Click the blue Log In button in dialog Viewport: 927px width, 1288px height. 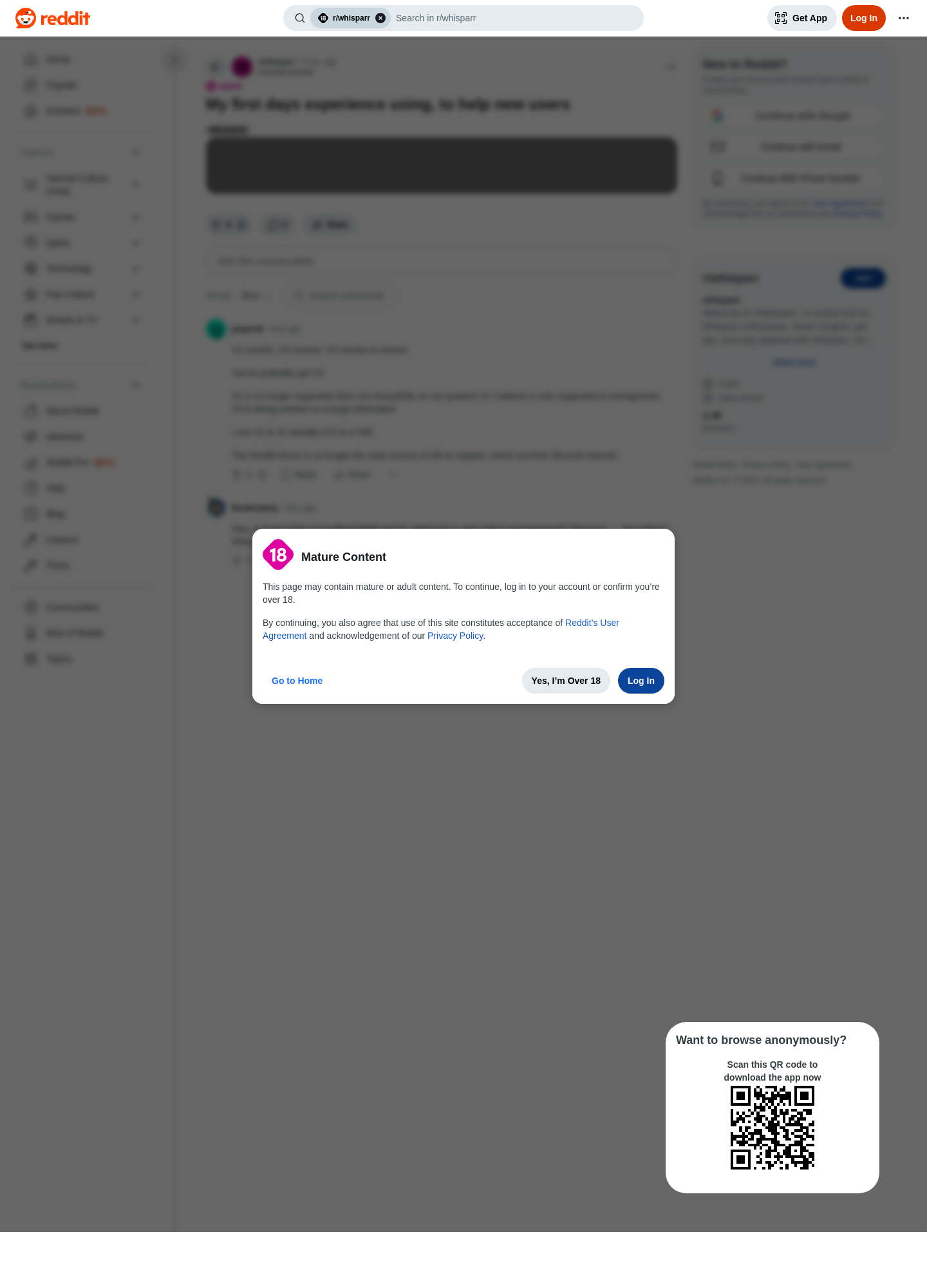pyautogui.click(x=641, y=681)
